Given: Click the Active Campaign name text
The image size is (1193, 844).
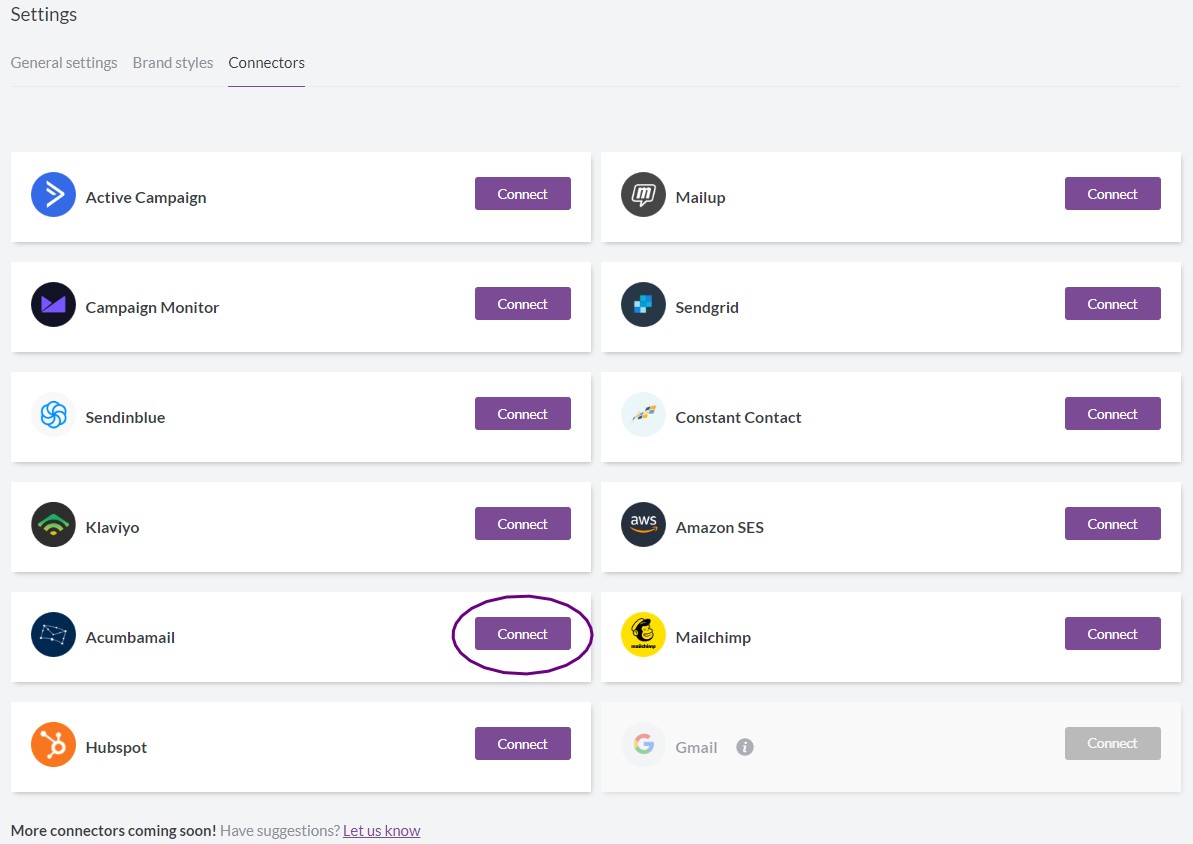Looking at the screenshot, I should (146, 198).
